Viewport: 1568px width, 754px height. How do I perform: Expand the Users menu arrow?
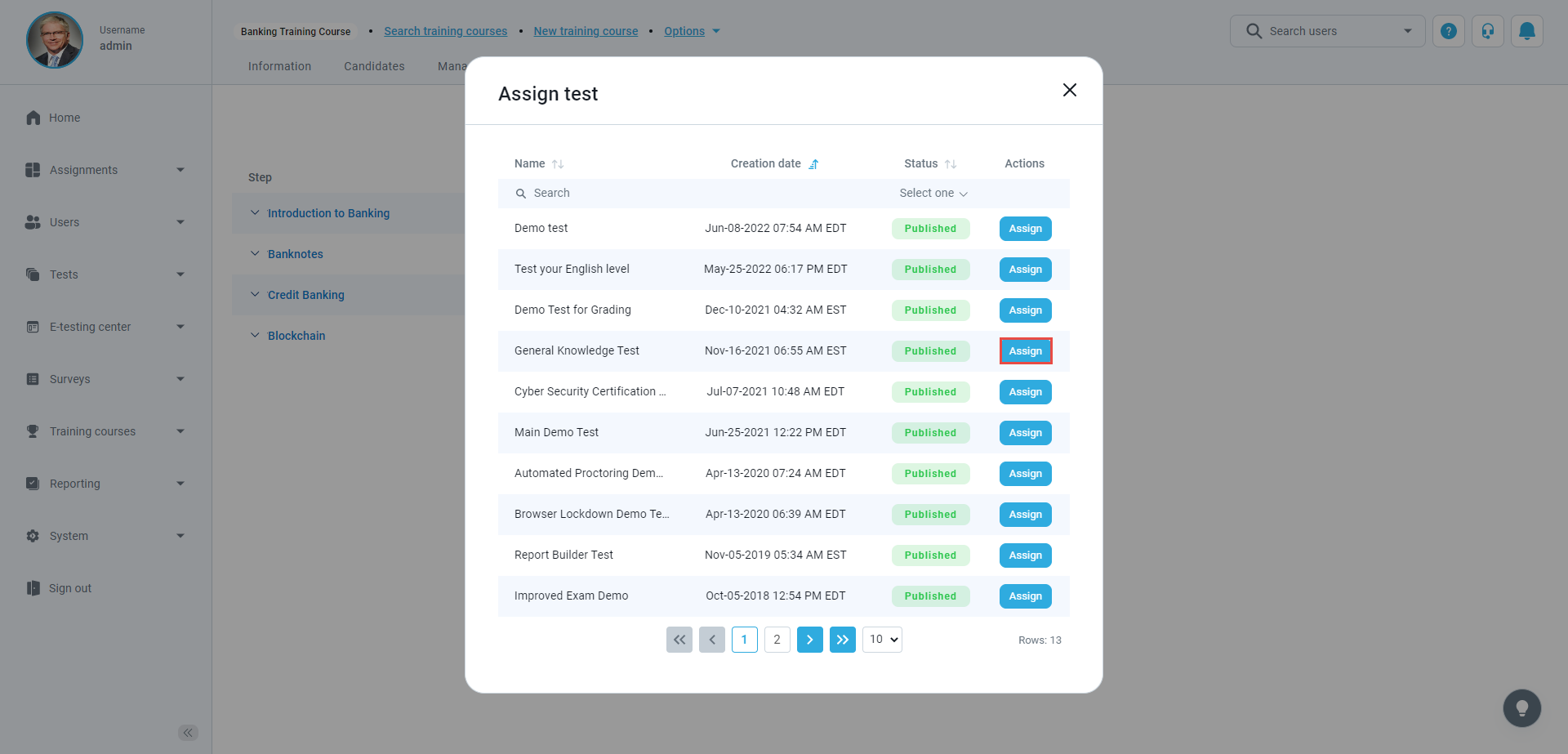180,222
